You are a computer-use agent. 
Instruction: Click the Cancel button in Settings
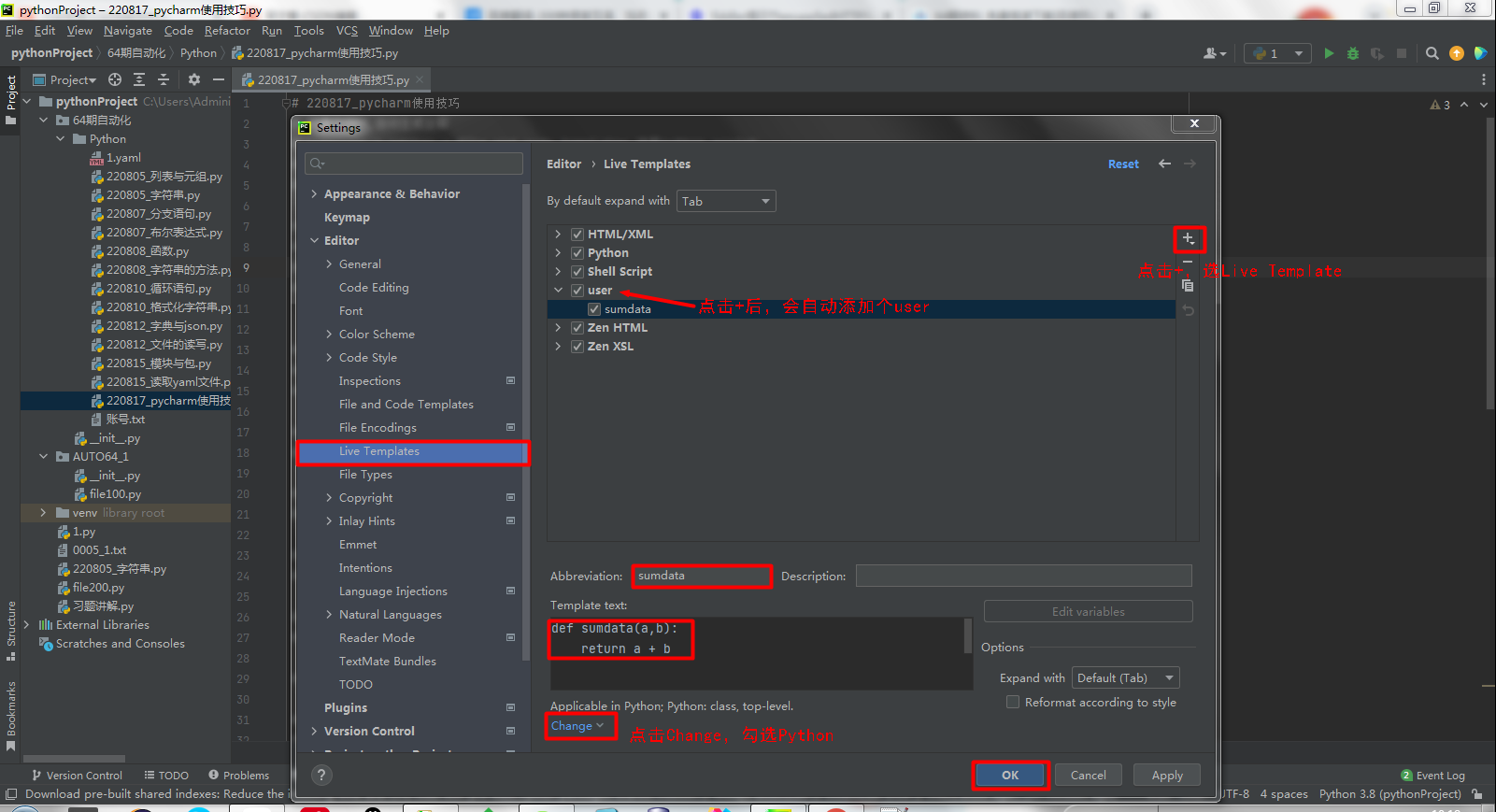pyautogui.click(x=1089, y=775)
